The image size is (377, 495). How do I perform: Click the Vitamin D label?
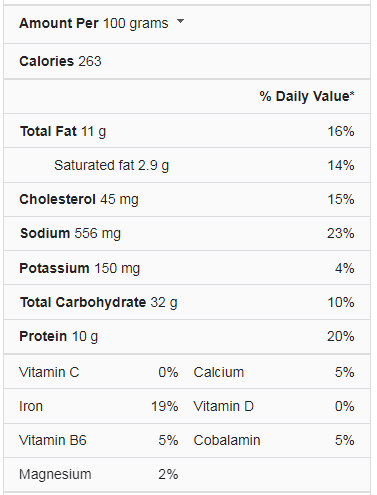[224, 406]
